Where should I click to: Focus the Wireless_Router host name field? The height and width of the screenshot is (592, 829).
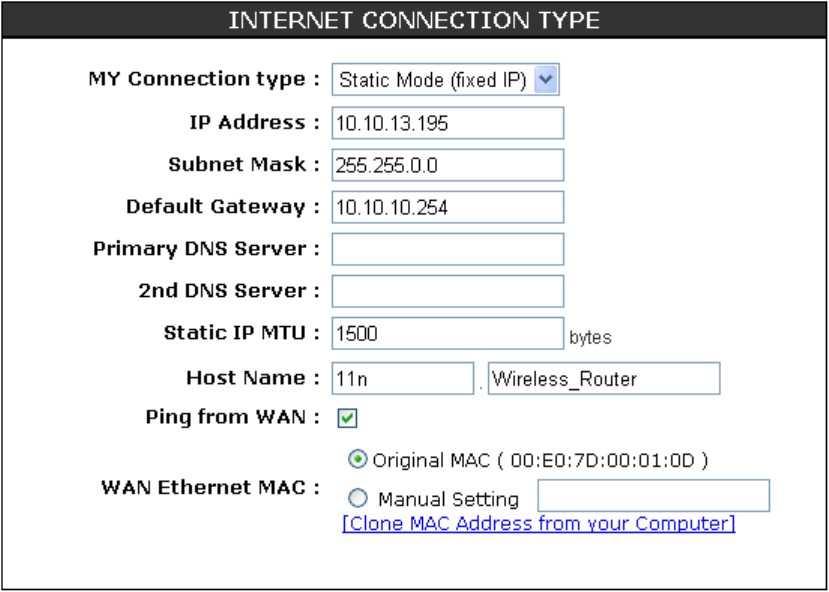pos(603,379)
